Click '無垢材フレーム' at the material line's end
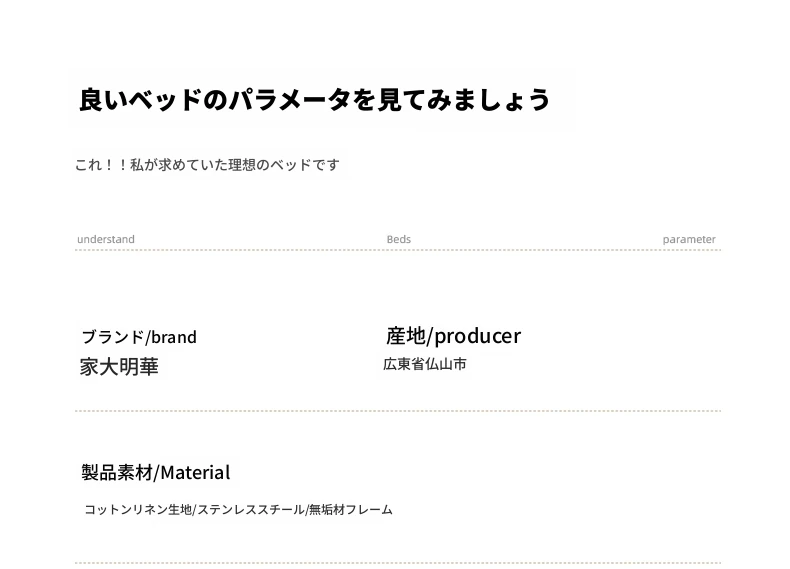 [351, 510]
